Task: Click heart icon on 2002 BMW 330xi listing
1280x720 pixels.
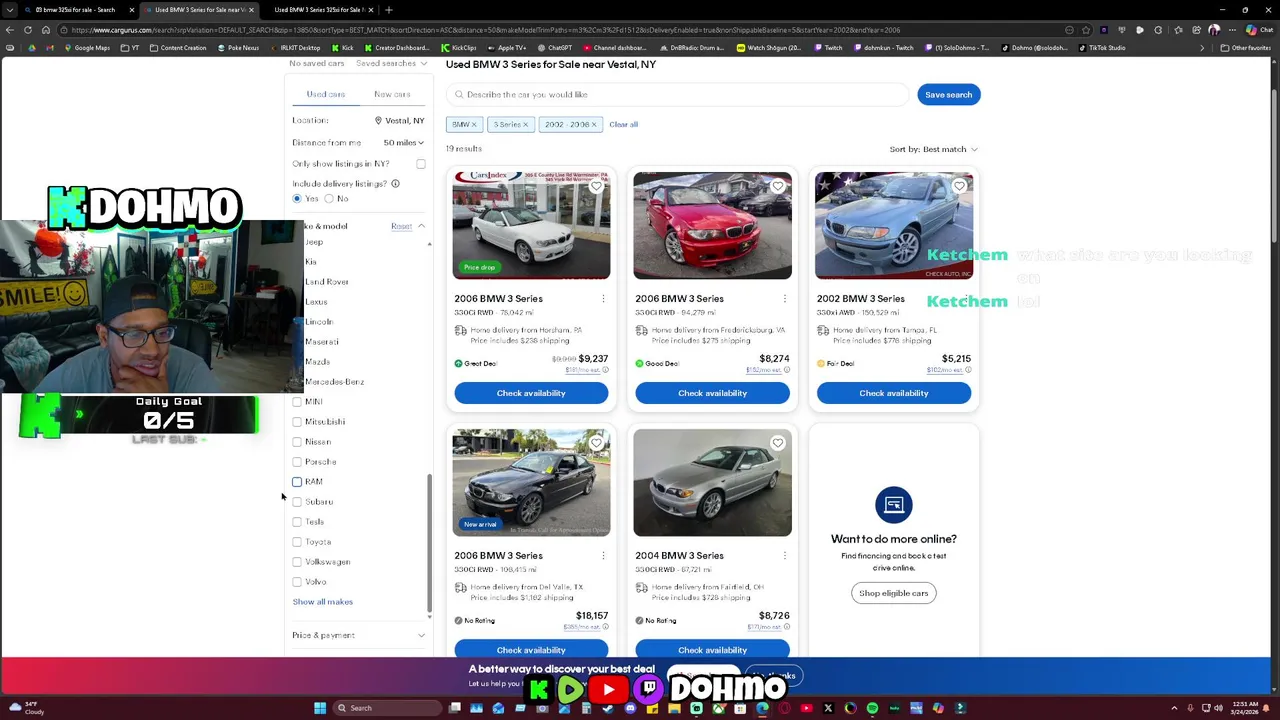Action: (959, 186)
